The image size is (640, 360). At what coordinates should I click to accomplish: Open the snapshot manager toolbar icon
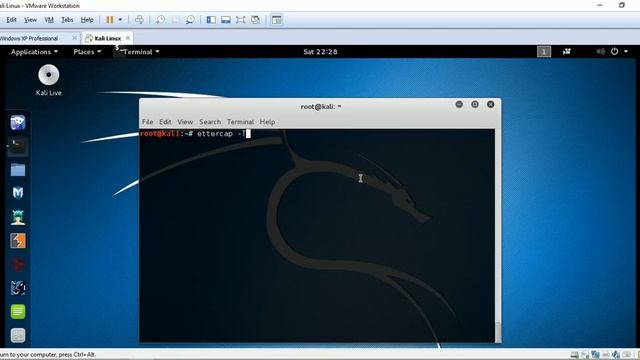point(190,20)
